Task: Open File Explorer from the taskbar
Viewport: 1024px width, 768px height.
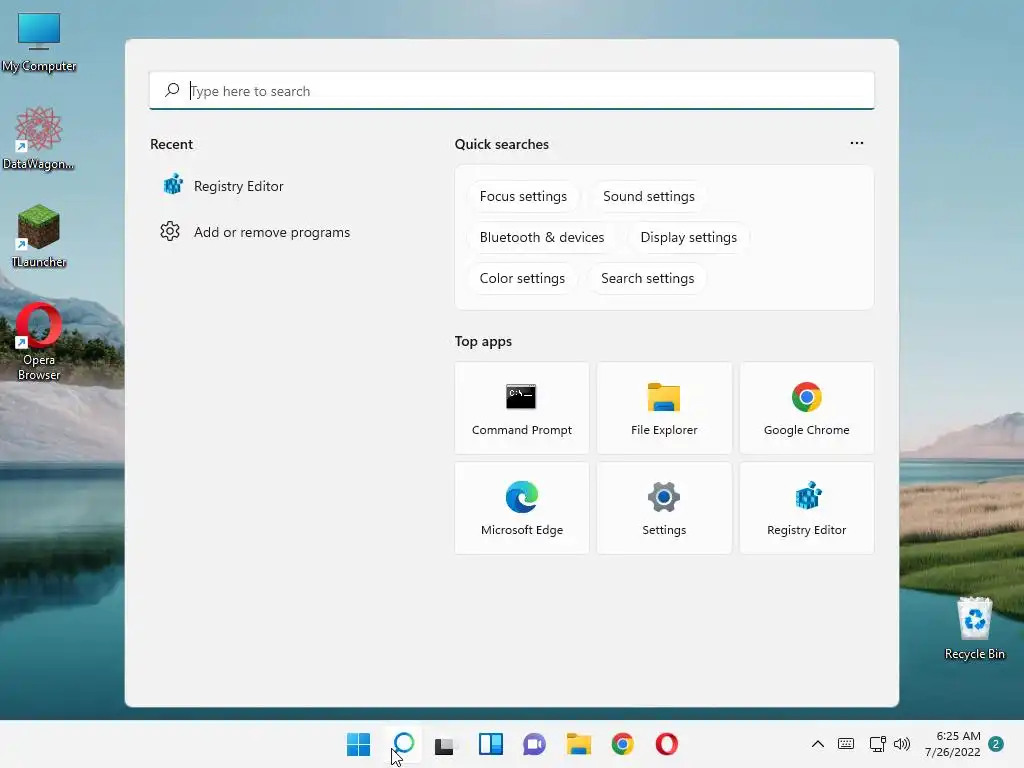Action: coord(579,744)
